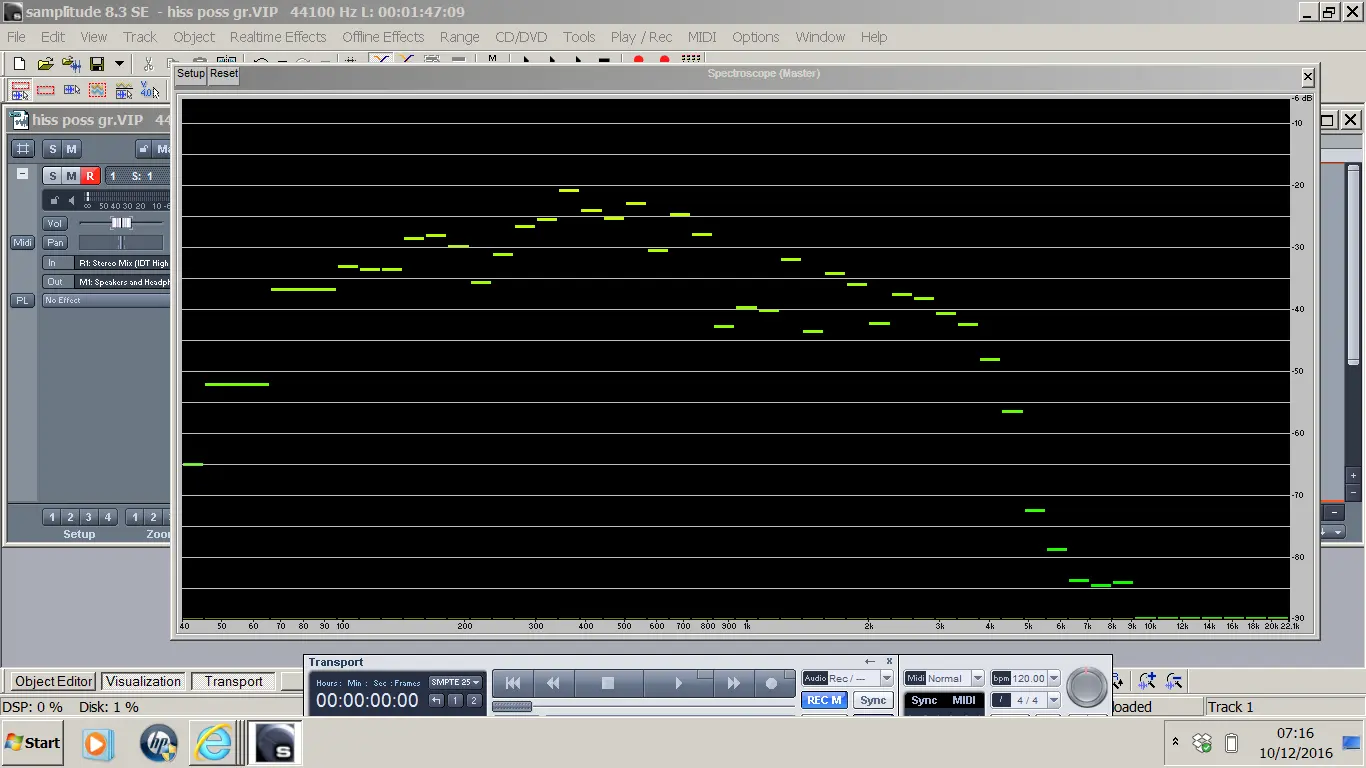
Task: Click the grid button in track header
Action: (x=23, y=149)
